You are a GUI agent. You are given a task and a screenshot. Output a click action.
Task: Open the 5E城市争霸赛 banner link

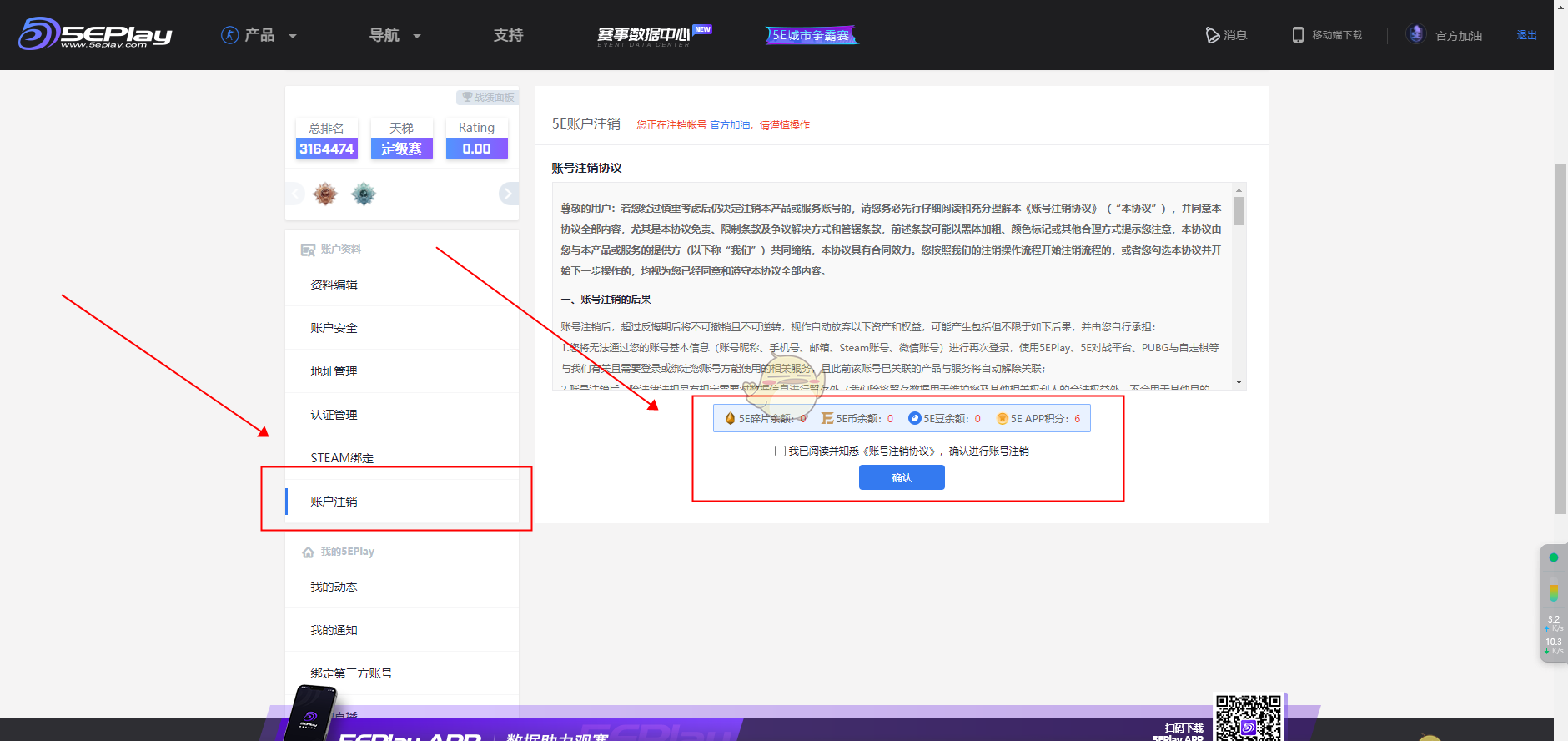[812, 35]
